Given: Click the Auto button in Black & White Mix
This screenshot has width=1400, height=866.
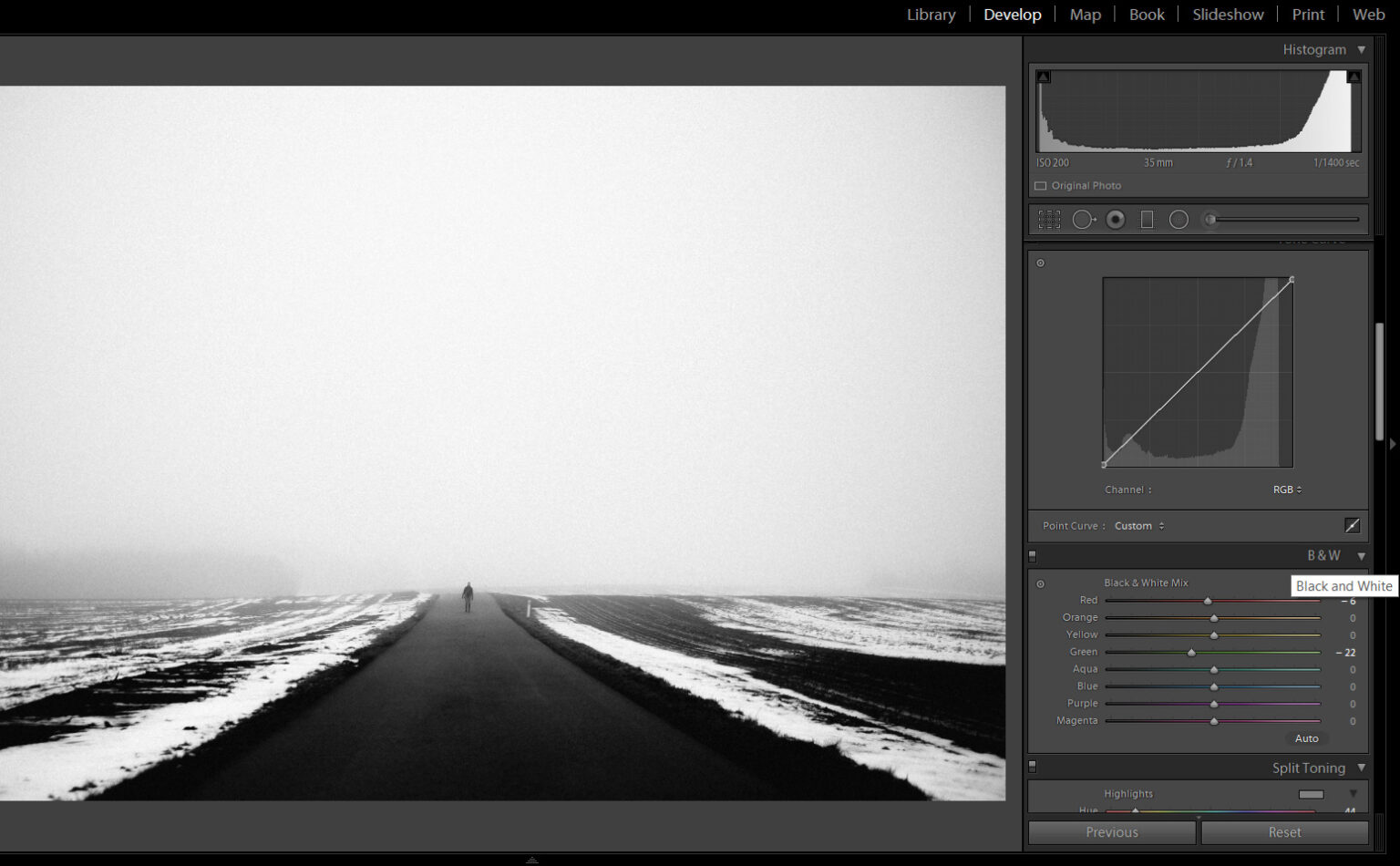Looking at the screenshot, I should (x=1306, y=738).
